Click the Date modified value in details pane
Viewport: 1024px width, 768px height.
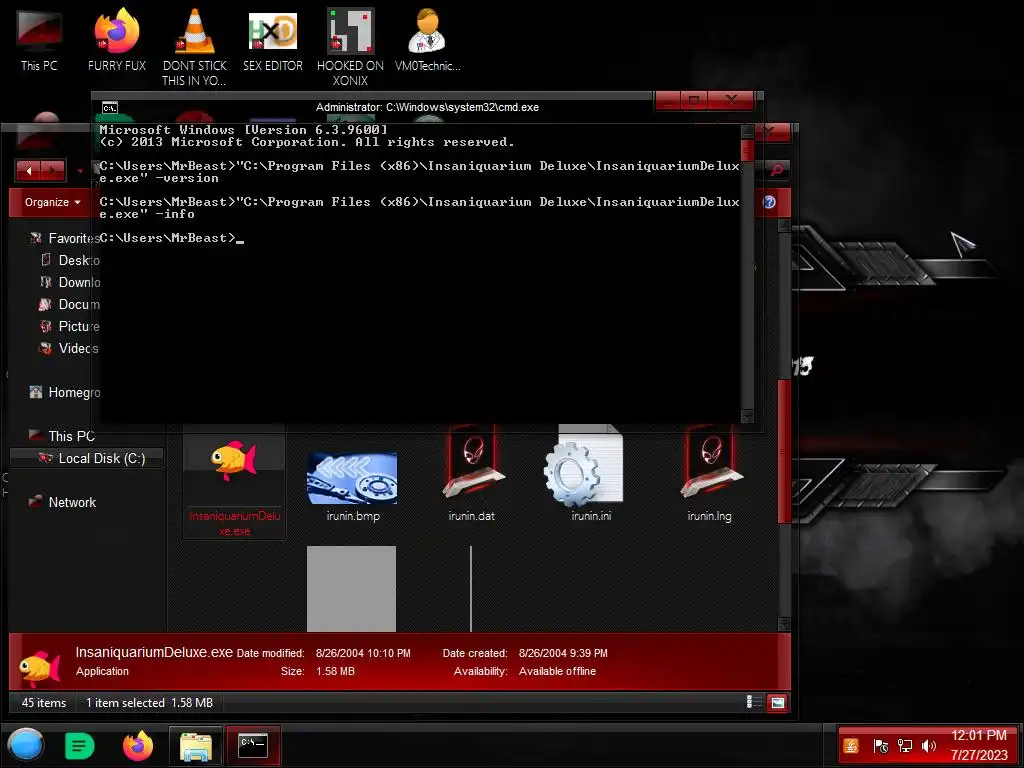click(363, 653)
